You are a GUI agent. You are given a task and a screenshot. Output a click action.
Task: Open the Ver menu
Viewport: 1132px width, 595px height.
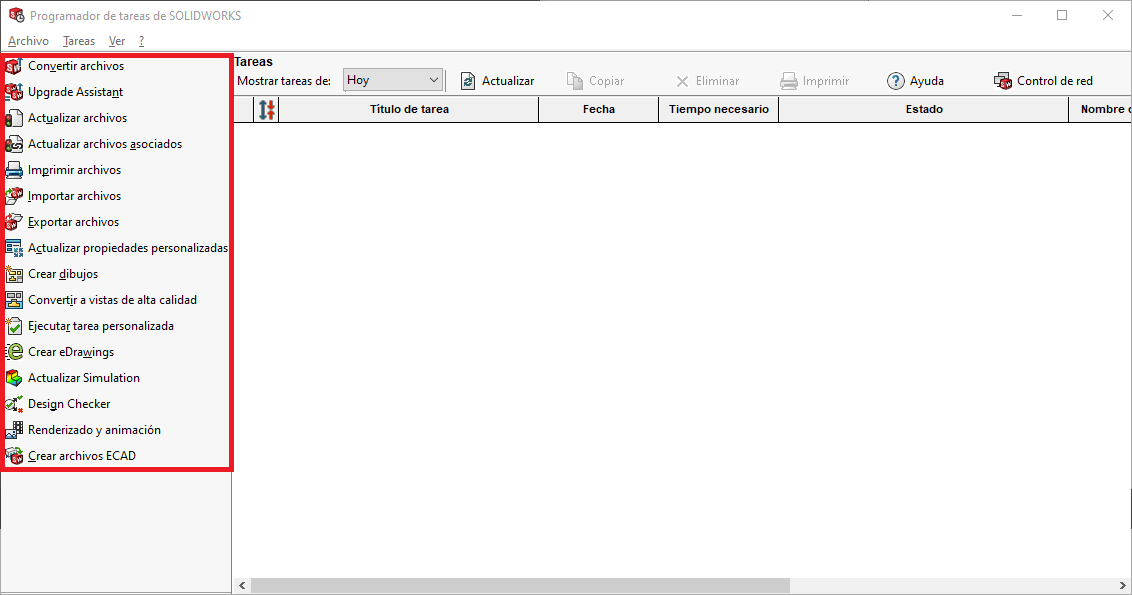(x=117, y=41)
